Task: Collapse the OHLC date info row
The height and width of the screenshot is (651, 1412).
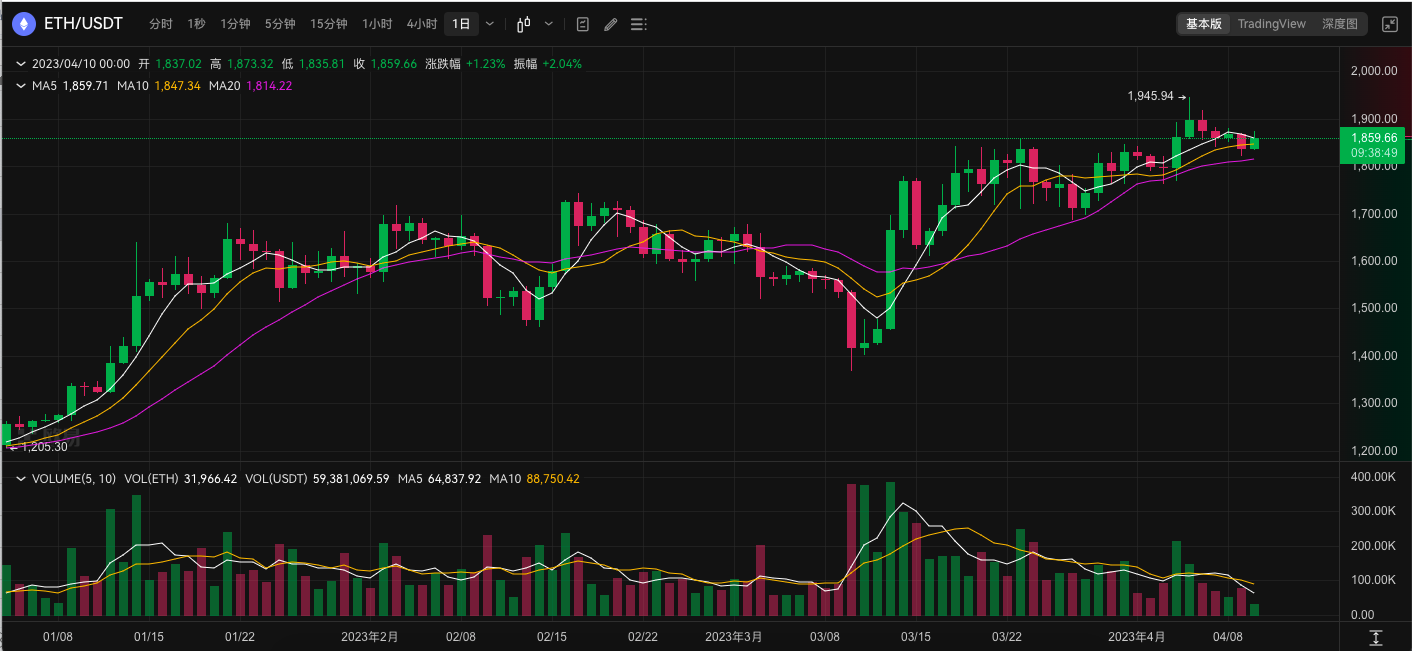Action: [20, 63]
